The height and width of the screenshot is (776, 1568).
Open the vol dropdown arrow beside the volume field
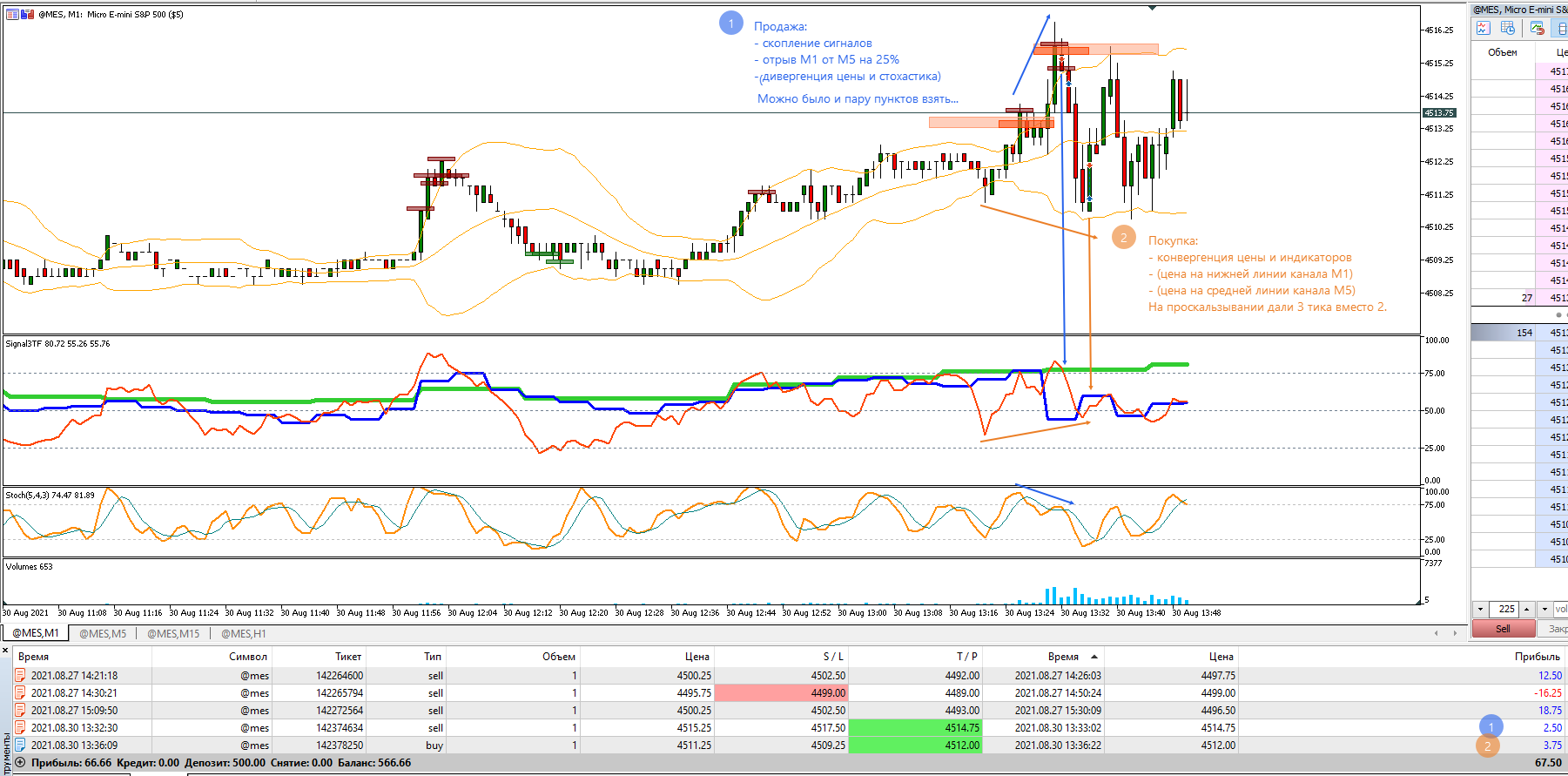pyautogui.click(x=1544, y=609)
